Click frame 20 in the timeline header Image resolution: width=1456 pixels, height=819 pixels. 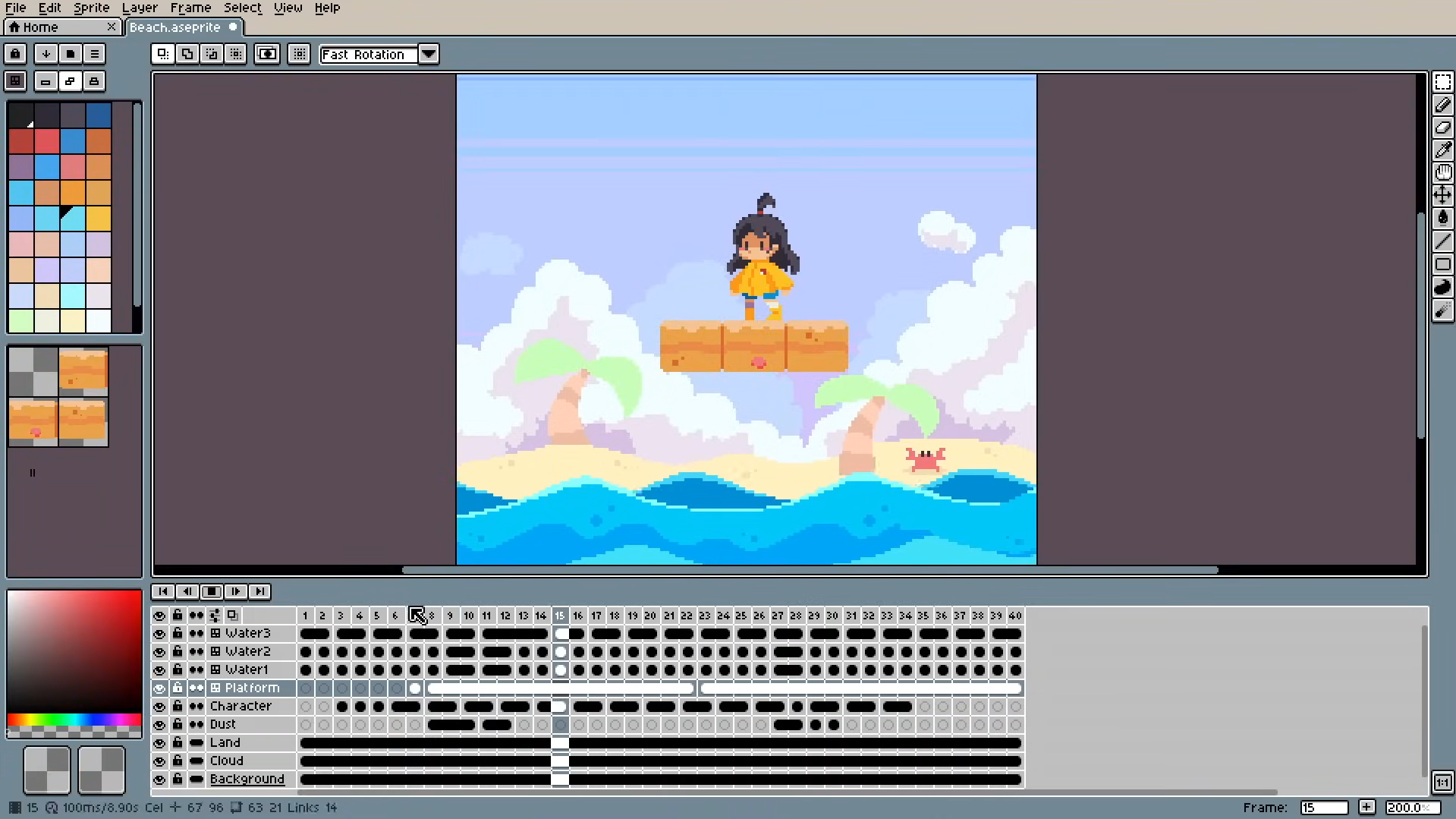pos(650,616)
